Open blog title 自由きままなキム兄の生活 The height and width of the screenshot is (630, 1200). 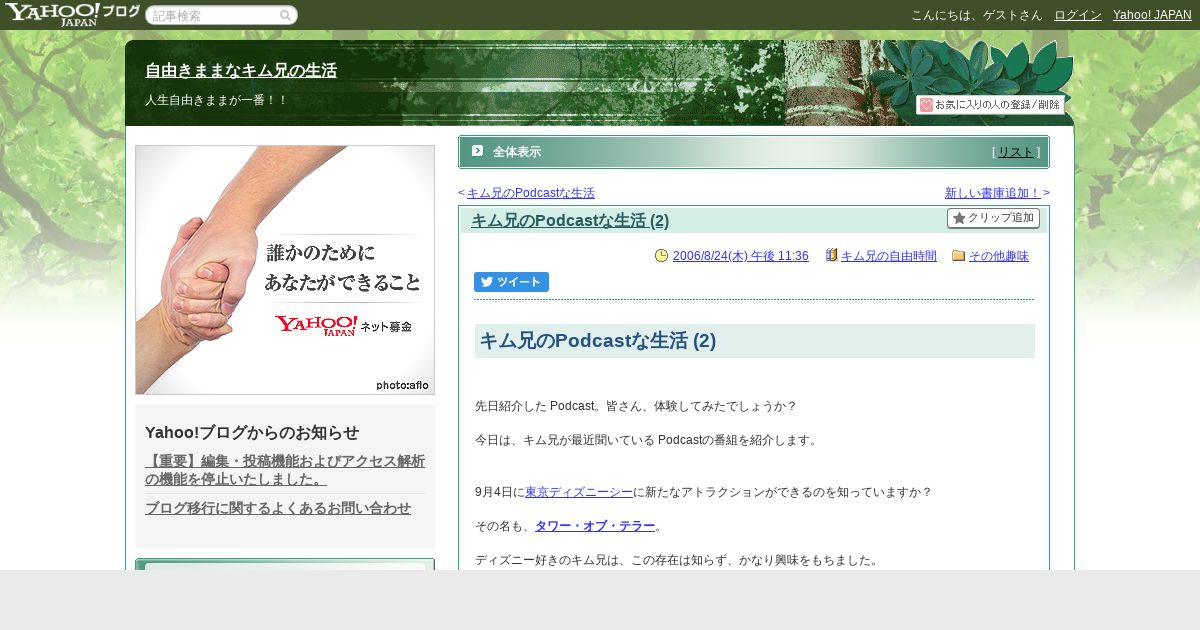[241, 71]
